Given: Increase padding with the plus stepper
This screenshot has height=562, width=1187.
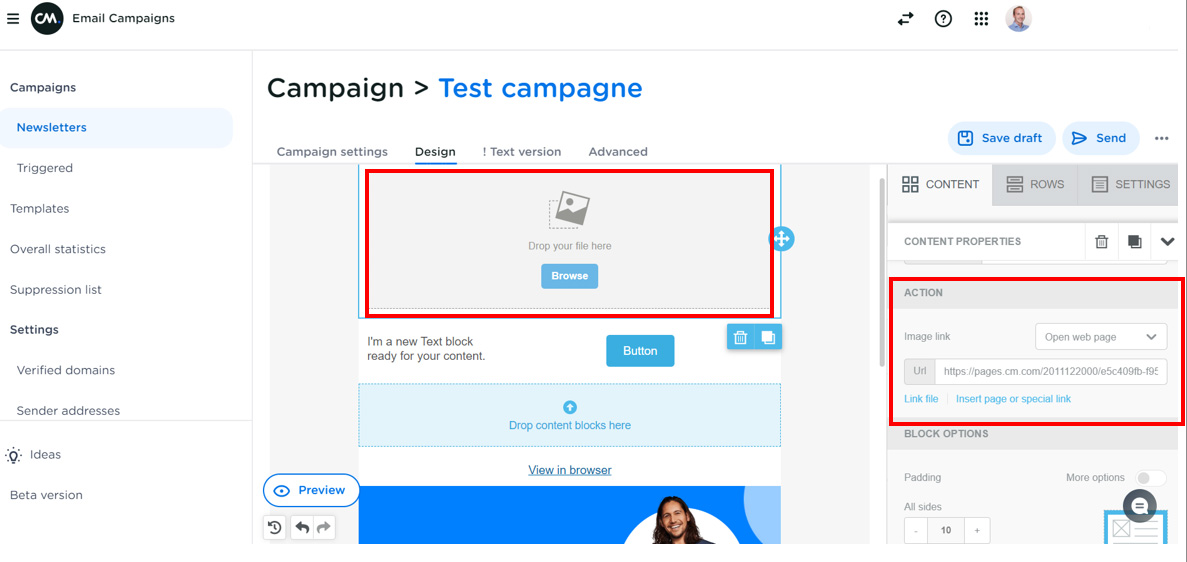Looking at the screenshot, I should (976, 530).
